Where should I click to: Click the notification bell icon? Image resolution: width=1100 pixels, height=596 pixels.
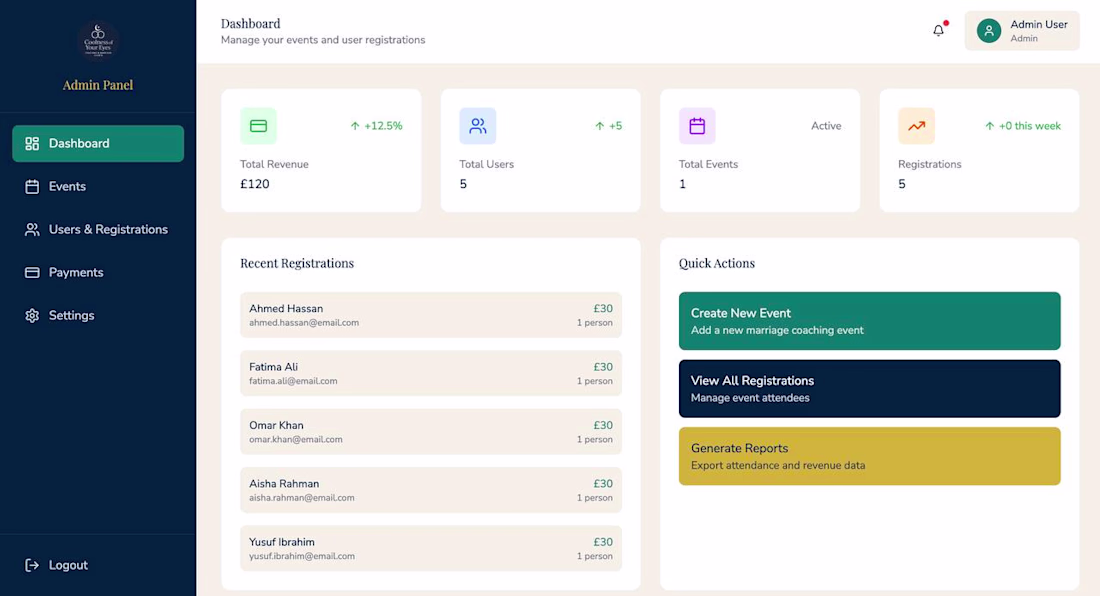tap(938, 31)
